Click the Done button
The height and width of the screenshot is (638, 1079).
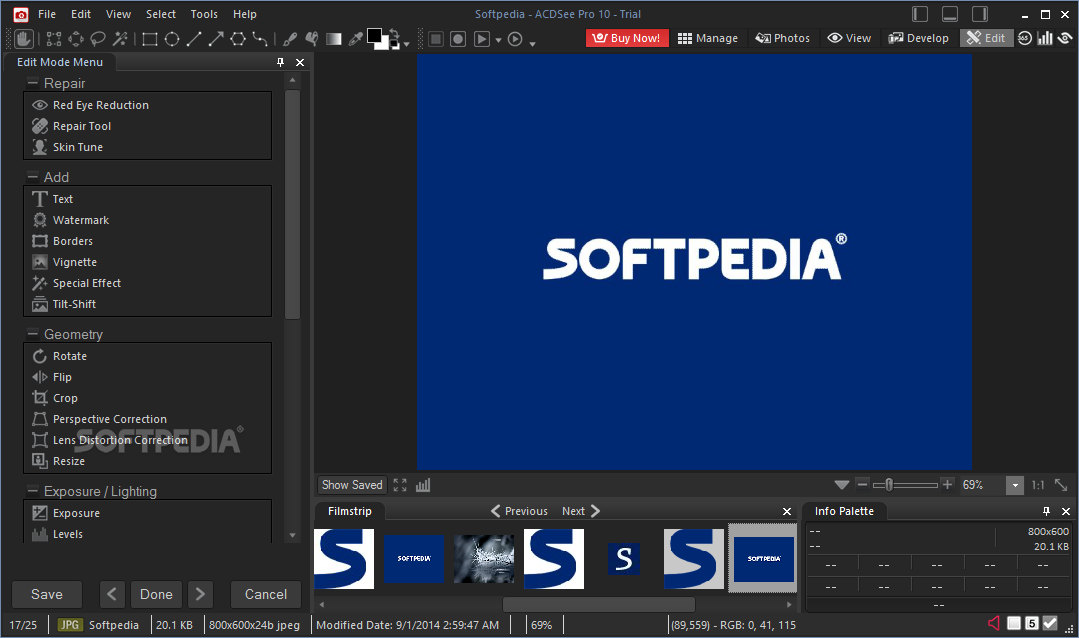pyautogui.click(x=156, y=594)
